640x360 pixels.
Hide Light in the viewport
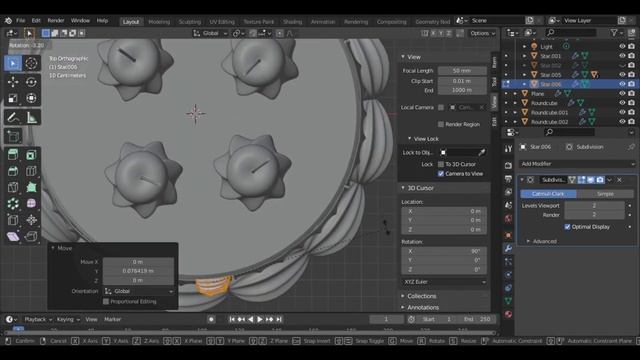pos(622,47)
